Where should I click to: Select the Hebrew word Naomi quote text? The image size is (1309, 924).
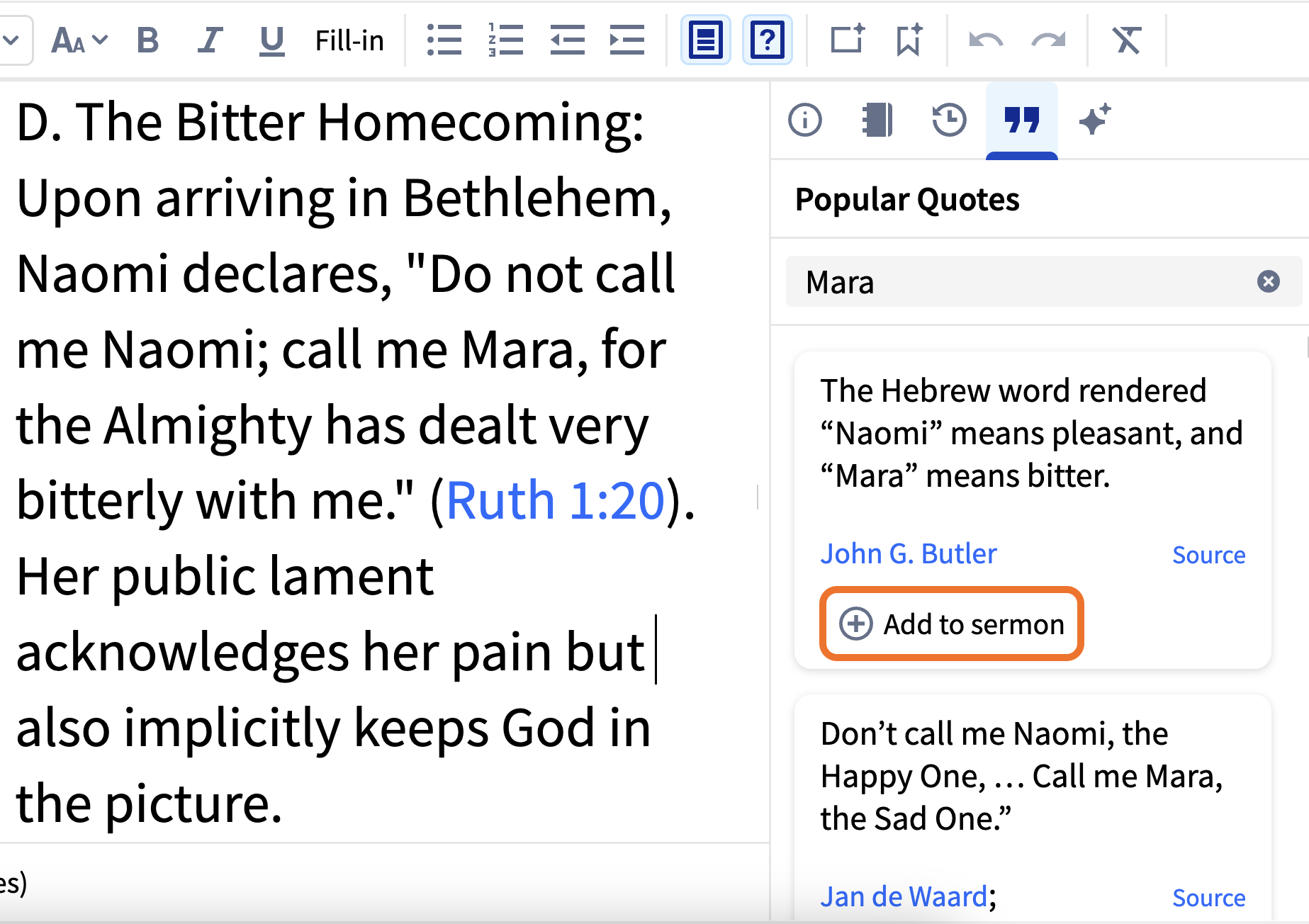click(x=1031, y=433)
